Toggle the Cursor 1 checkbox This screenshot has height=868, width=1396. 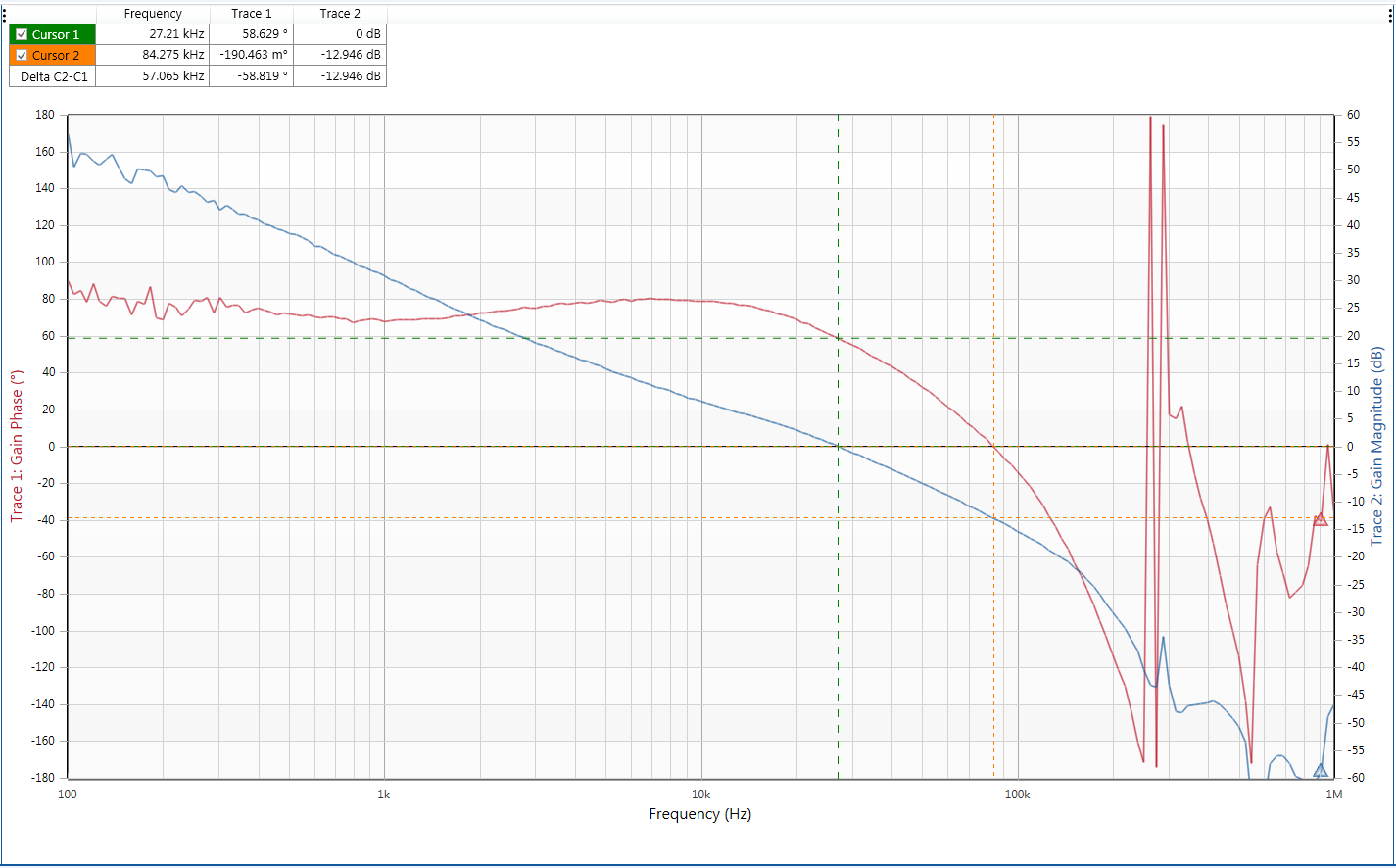coord(22,34)
